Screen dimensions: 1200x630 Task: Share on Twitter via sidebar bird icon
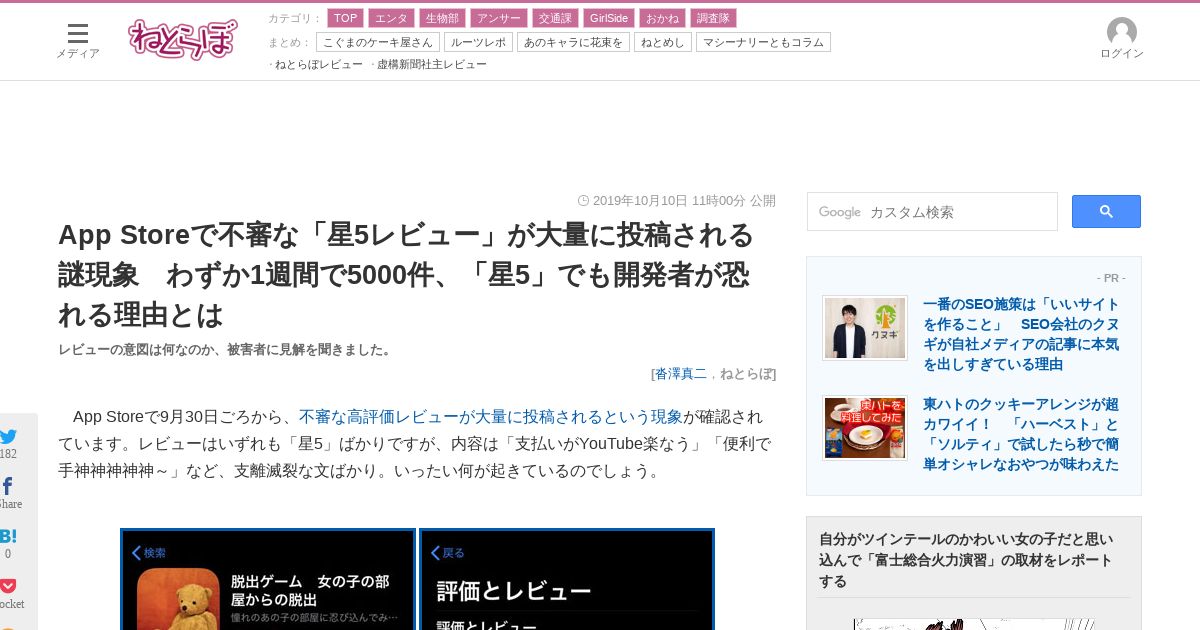tap(8, 436)
